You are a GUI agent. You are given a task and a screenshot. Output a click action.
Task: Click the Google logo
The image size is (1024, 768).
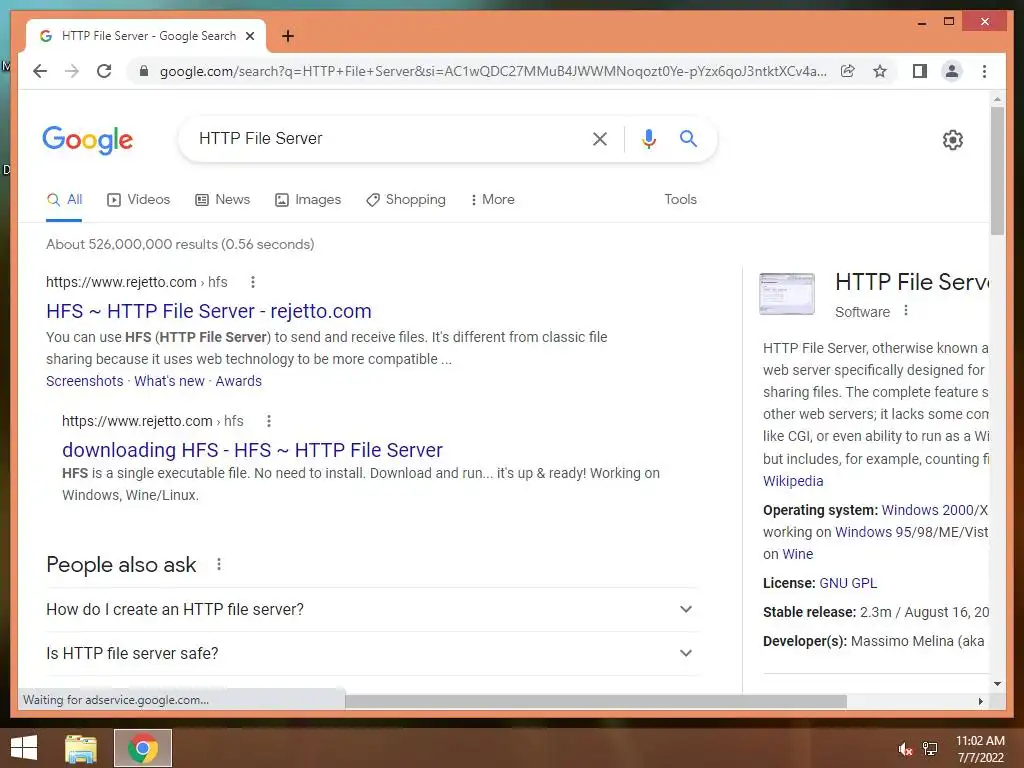(88, 140)
